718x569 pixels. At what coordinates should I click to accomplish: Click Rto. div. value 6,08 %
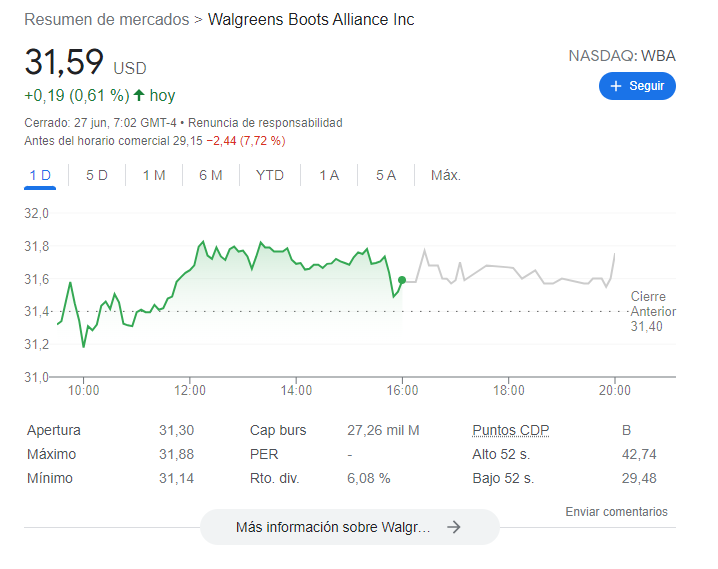click(369, 478)
